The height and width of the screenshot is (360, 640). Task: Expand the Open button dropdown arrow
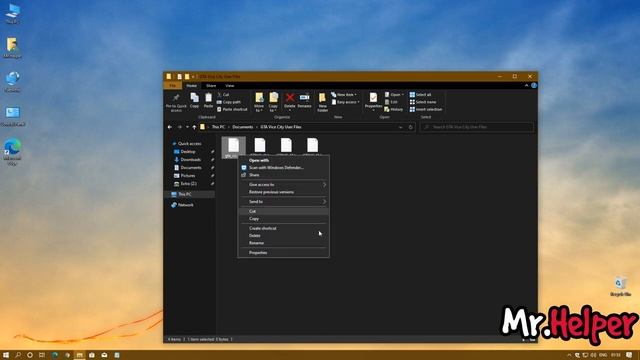403,95
